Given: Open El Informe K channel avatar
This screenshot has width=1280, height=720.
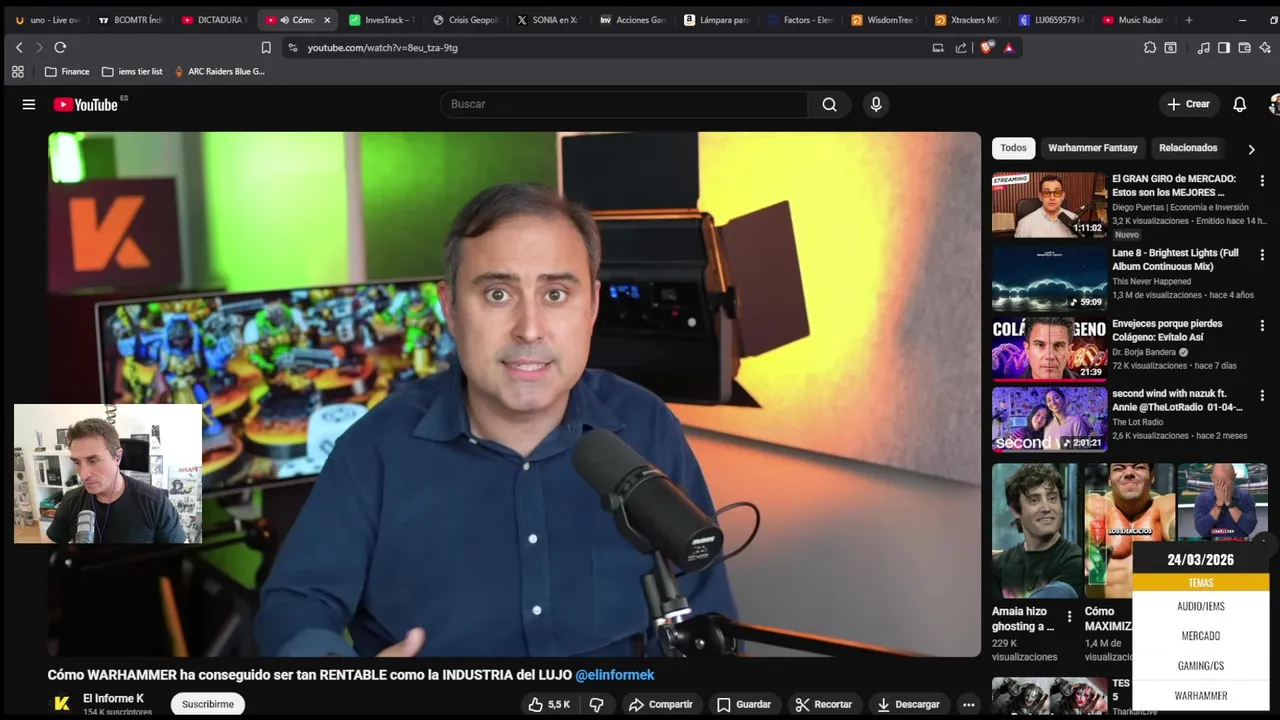Looking at the screenshot, I should [61, 704].
